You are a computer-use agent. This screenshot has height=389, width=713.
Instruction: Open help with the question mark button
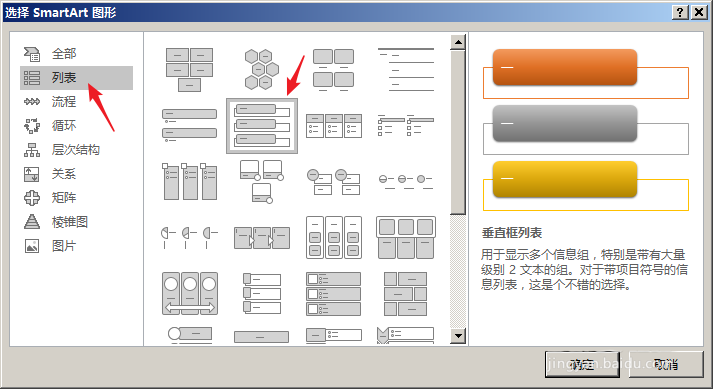[680, 12]
